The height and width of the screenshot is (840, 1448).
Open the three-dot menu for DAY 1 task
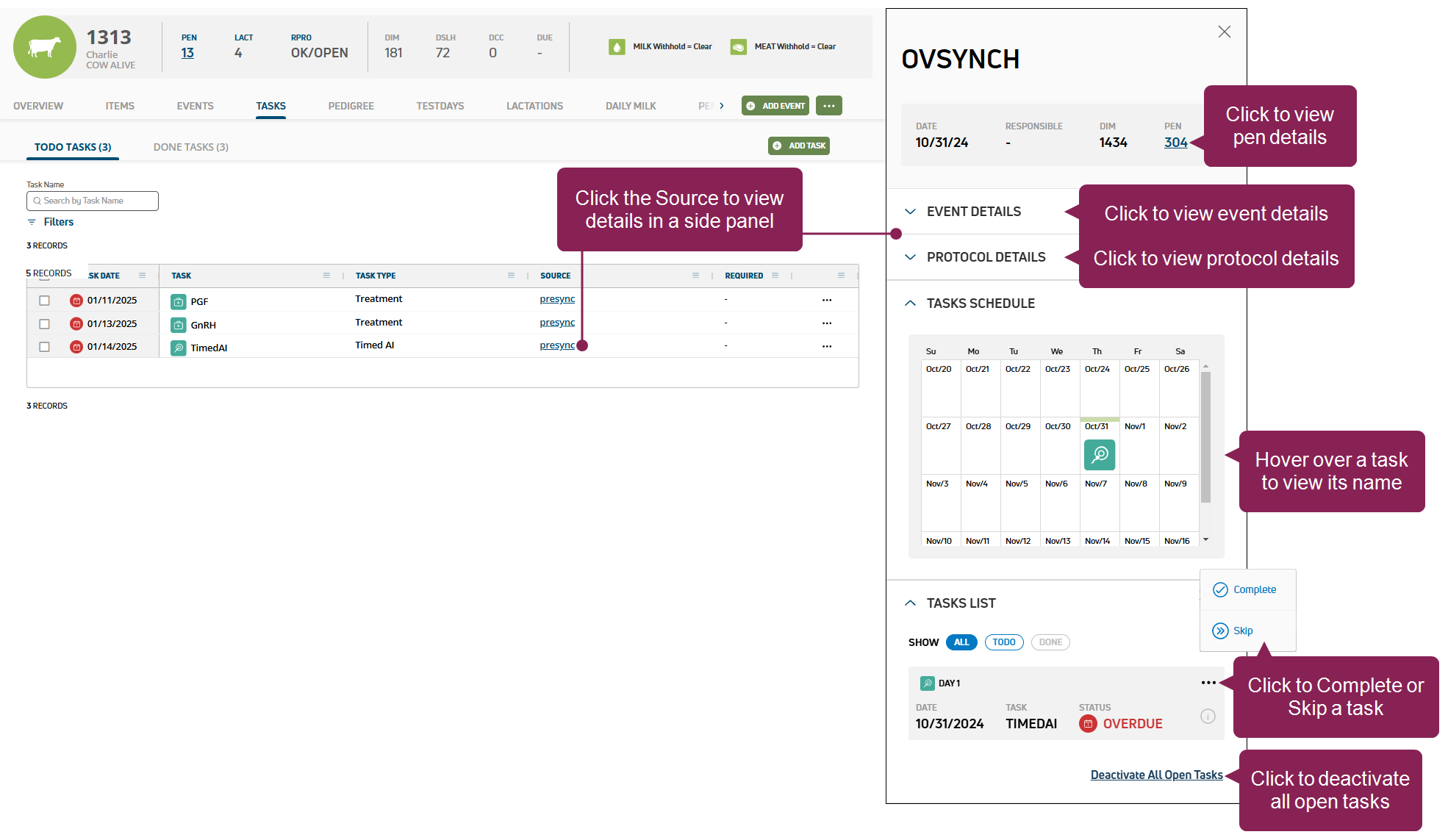coord(1208,683)
